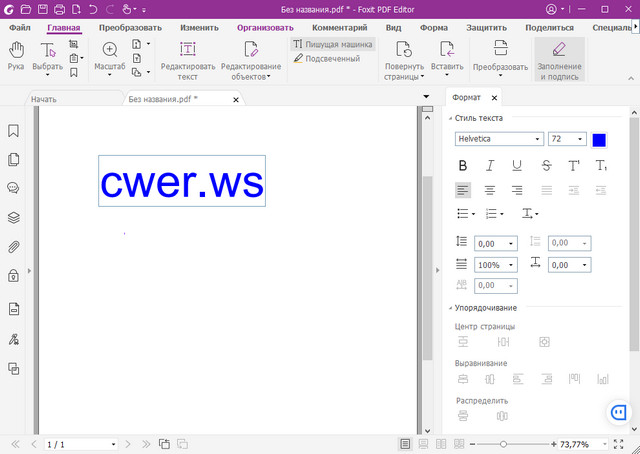Screen dimensions: 640x454
Task: Open the bookmarks panel in left sidebar
Action: 14,131
